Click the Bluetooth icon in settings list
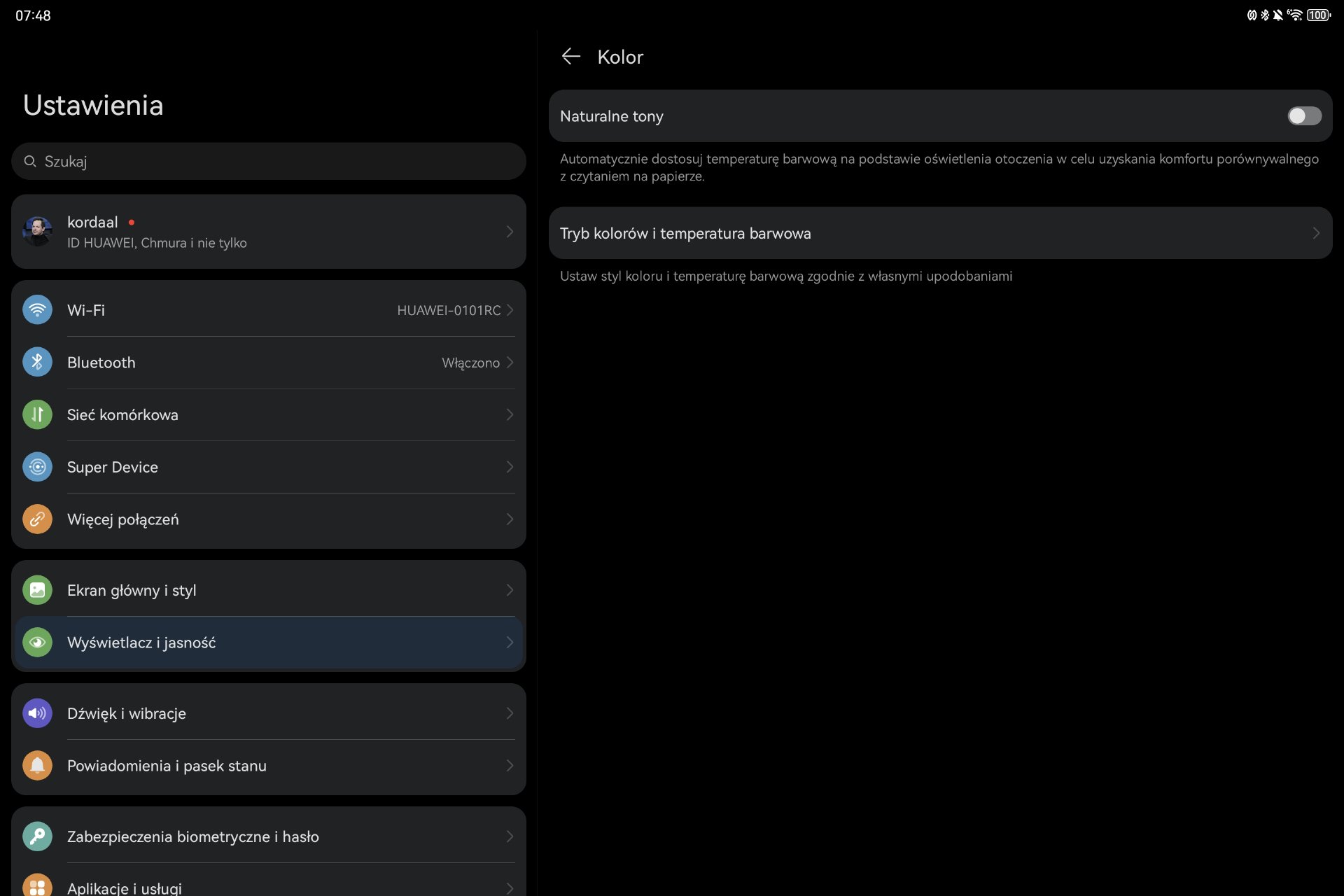This screenshot has height=896, width=1344. pos(37,362)
